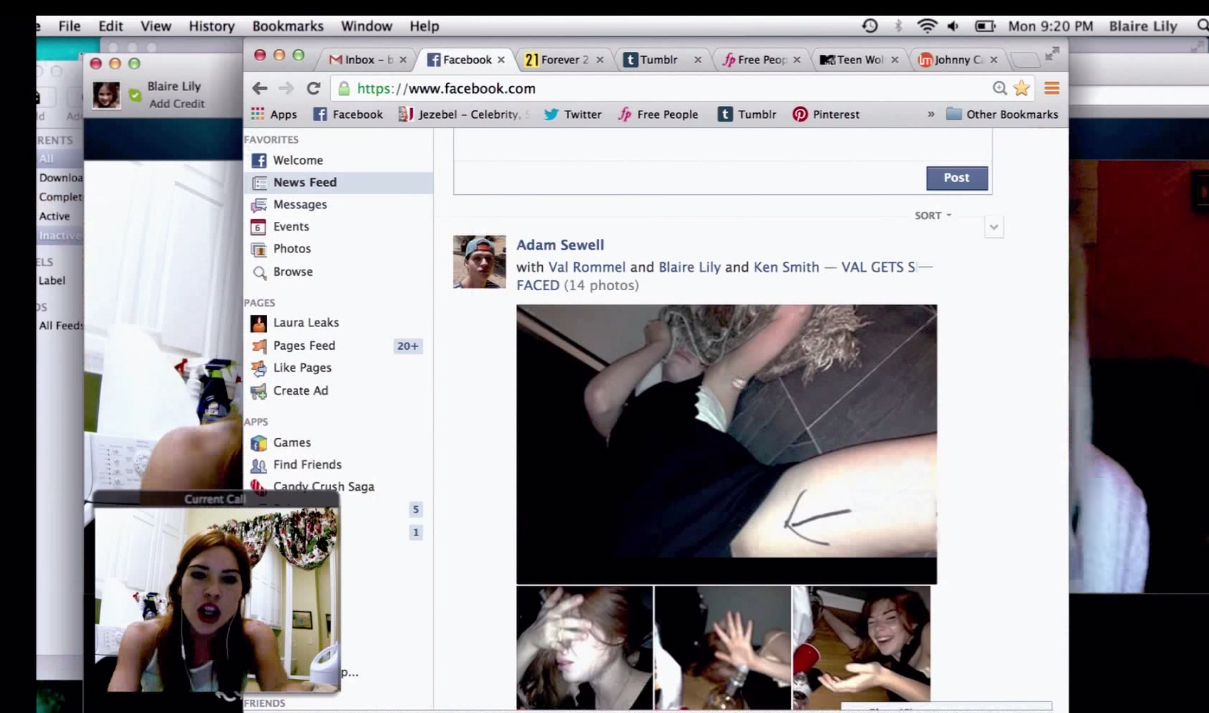The height and width of the screenshot is (713, 1209).
Task: Click the address bar URL field
Action: 660,88
